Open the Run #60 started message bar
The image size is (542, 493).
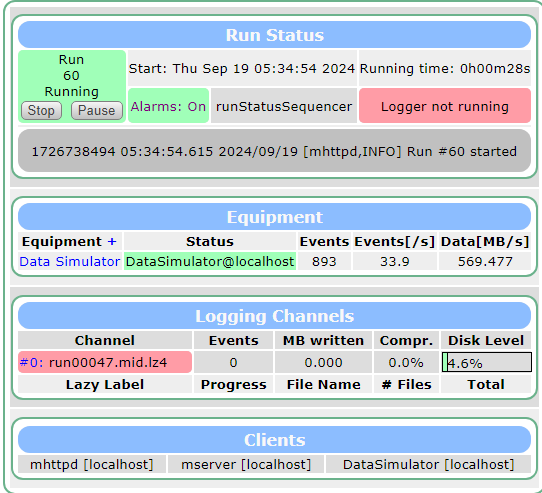pyautogui.click(x=274, y=151)
